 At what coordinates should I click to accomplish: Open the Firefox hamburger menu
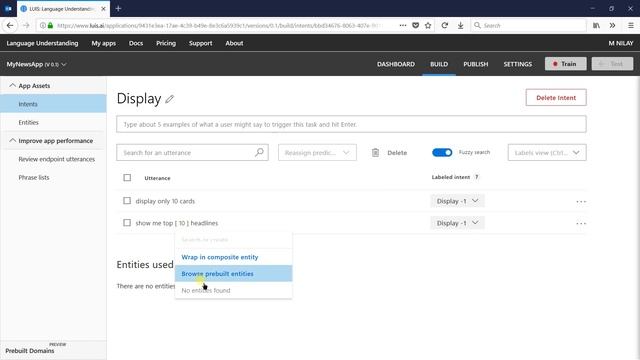pos(631,25)
